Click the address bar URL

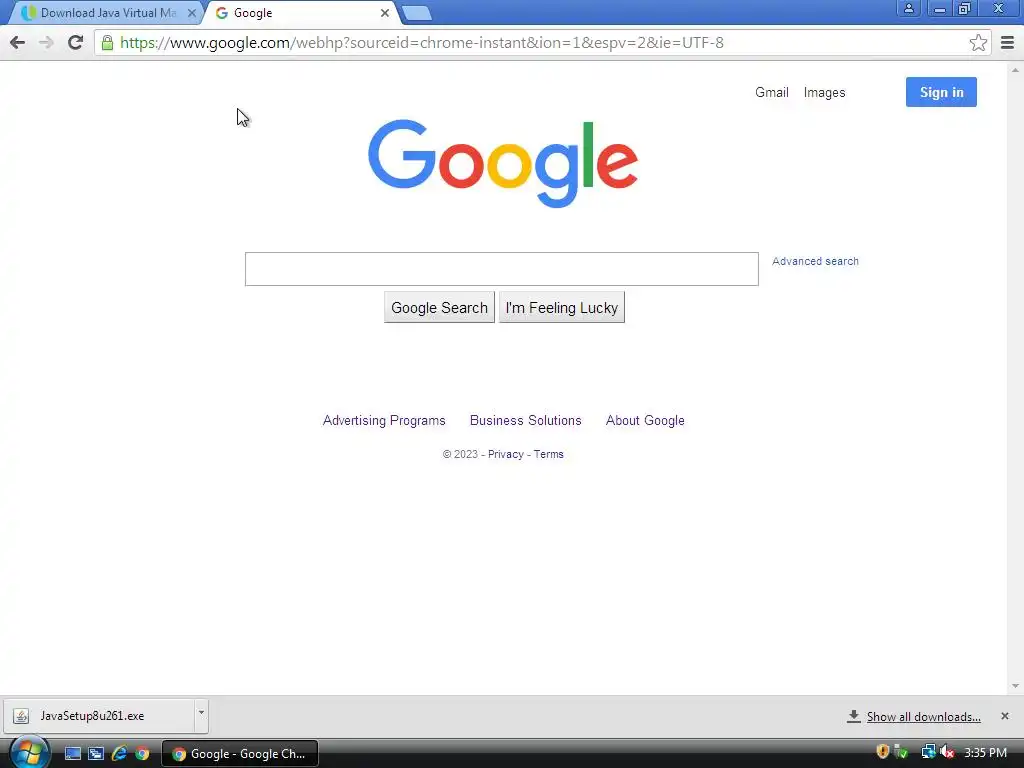click(x=422, y=43)
